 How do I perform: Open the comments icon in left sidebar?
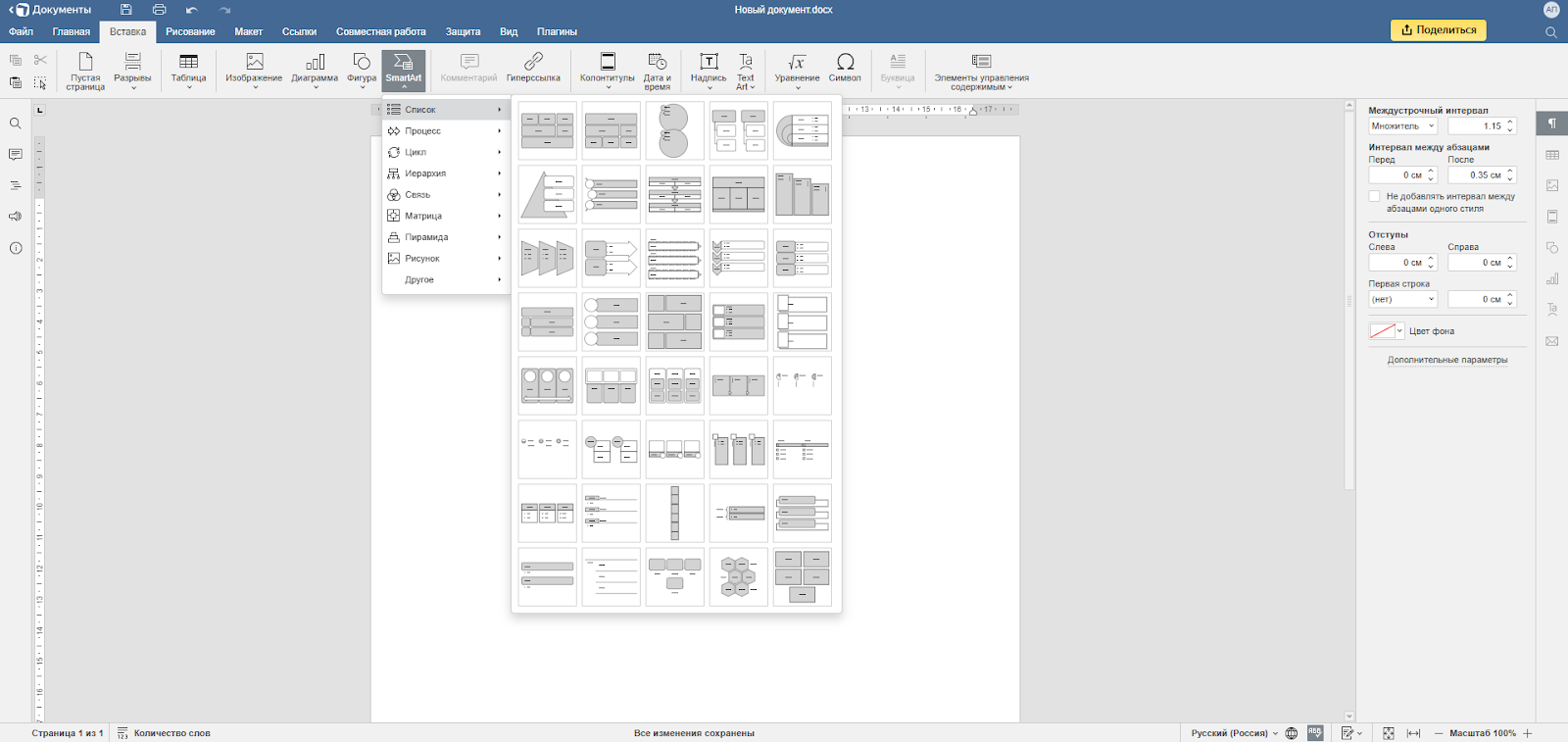[x=16, y=155]
